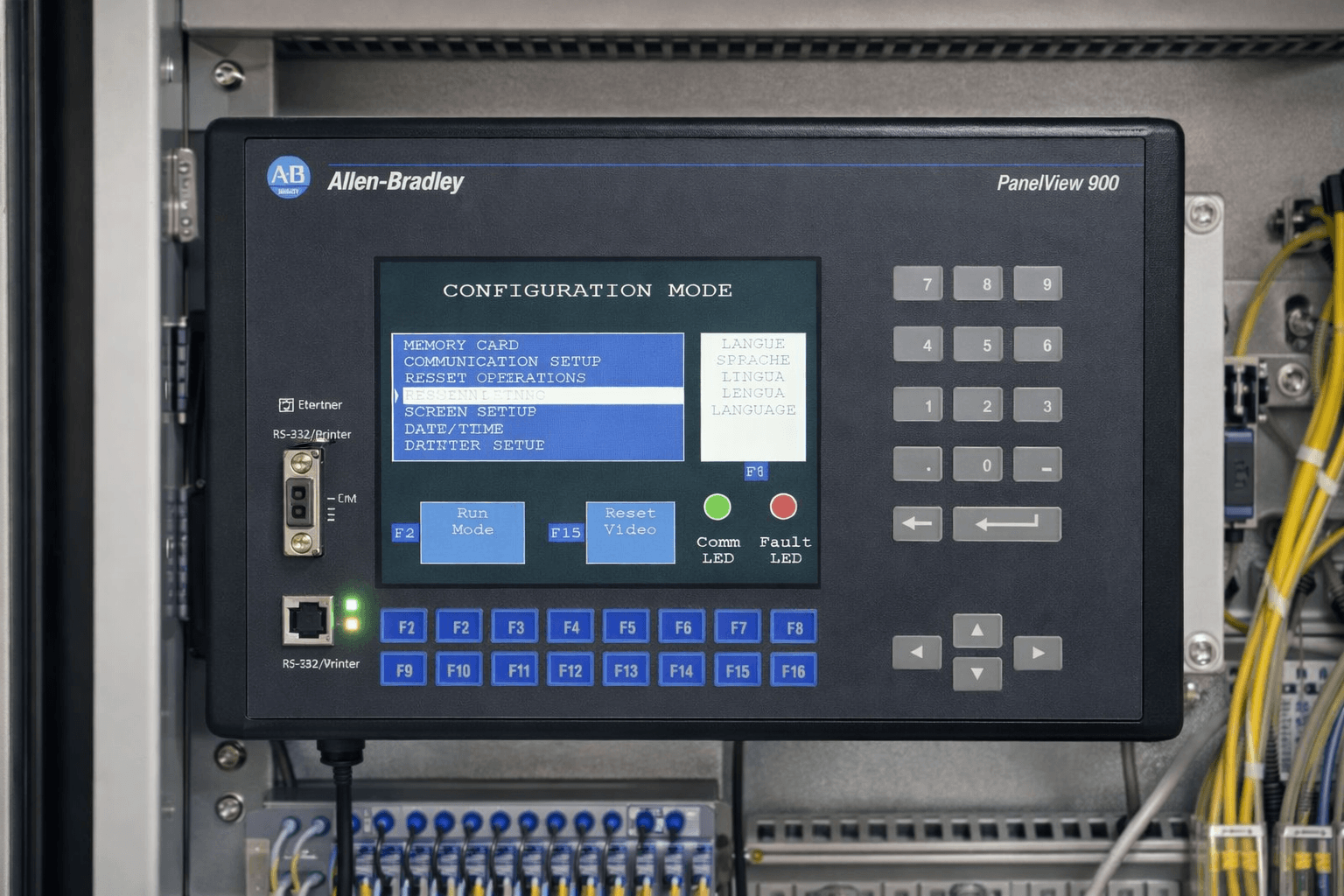Click the CONFIGURATION MODE screen title
Viewport: 1344px width, 896px height.
[587, 290]
